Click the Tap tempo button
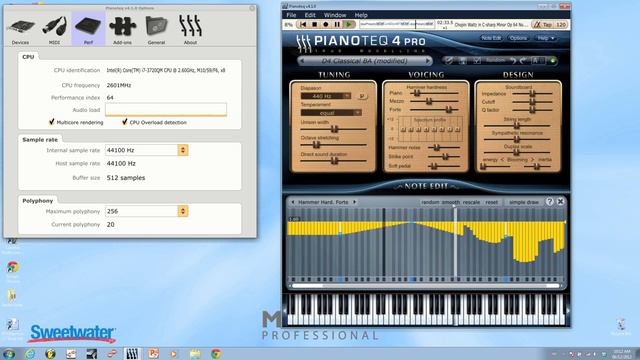 tap(547, 25)
